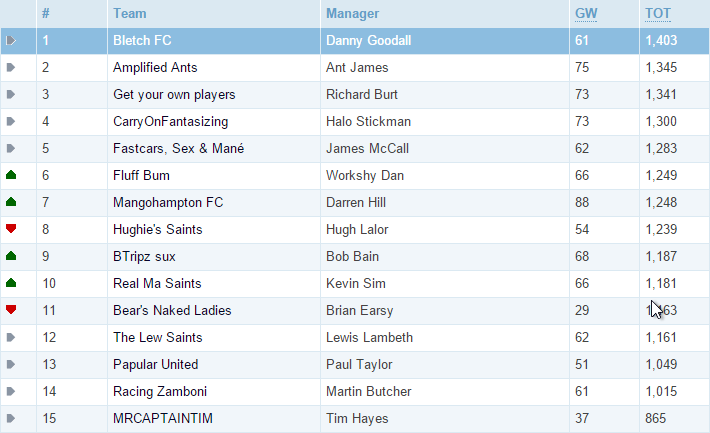
Task: Click the green up arrow for Mangohampton FC
Action: pyautogui.click(x=11, y=202)
